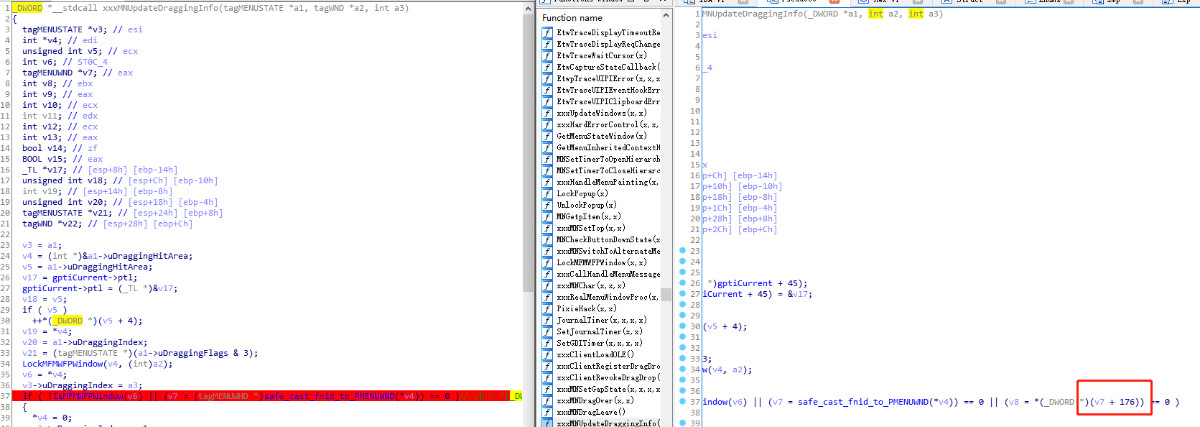1200x427 pixels.
Task: Toggle breakpoint dot at line 26
Action: (682, 282)
